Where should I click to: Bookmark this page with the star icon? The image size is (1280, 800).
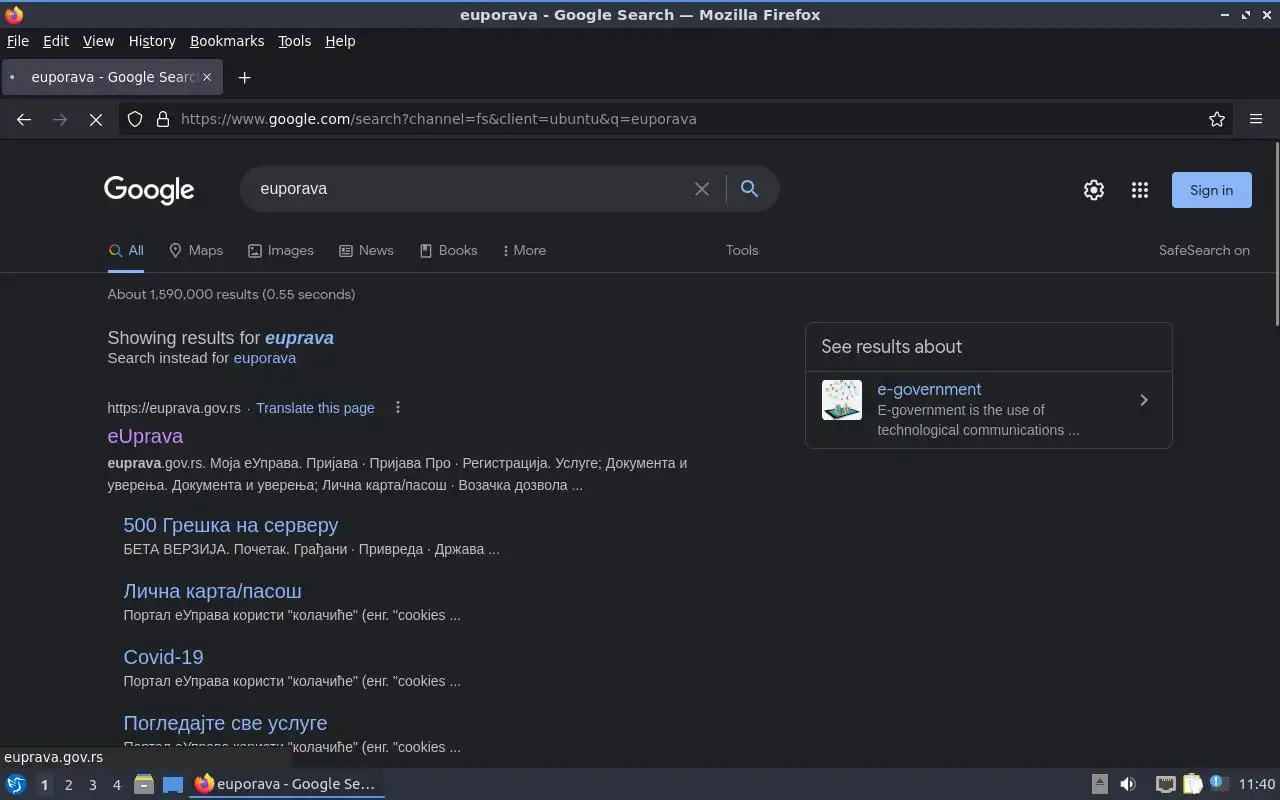(x=1217, y=119)
